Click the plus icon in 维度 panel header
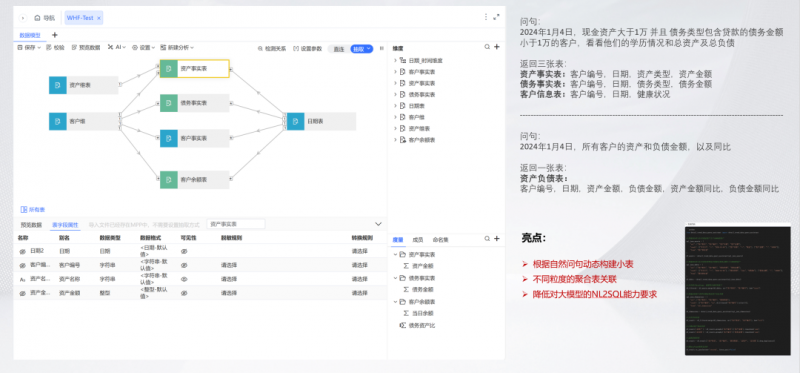 [x=497, y=47]
